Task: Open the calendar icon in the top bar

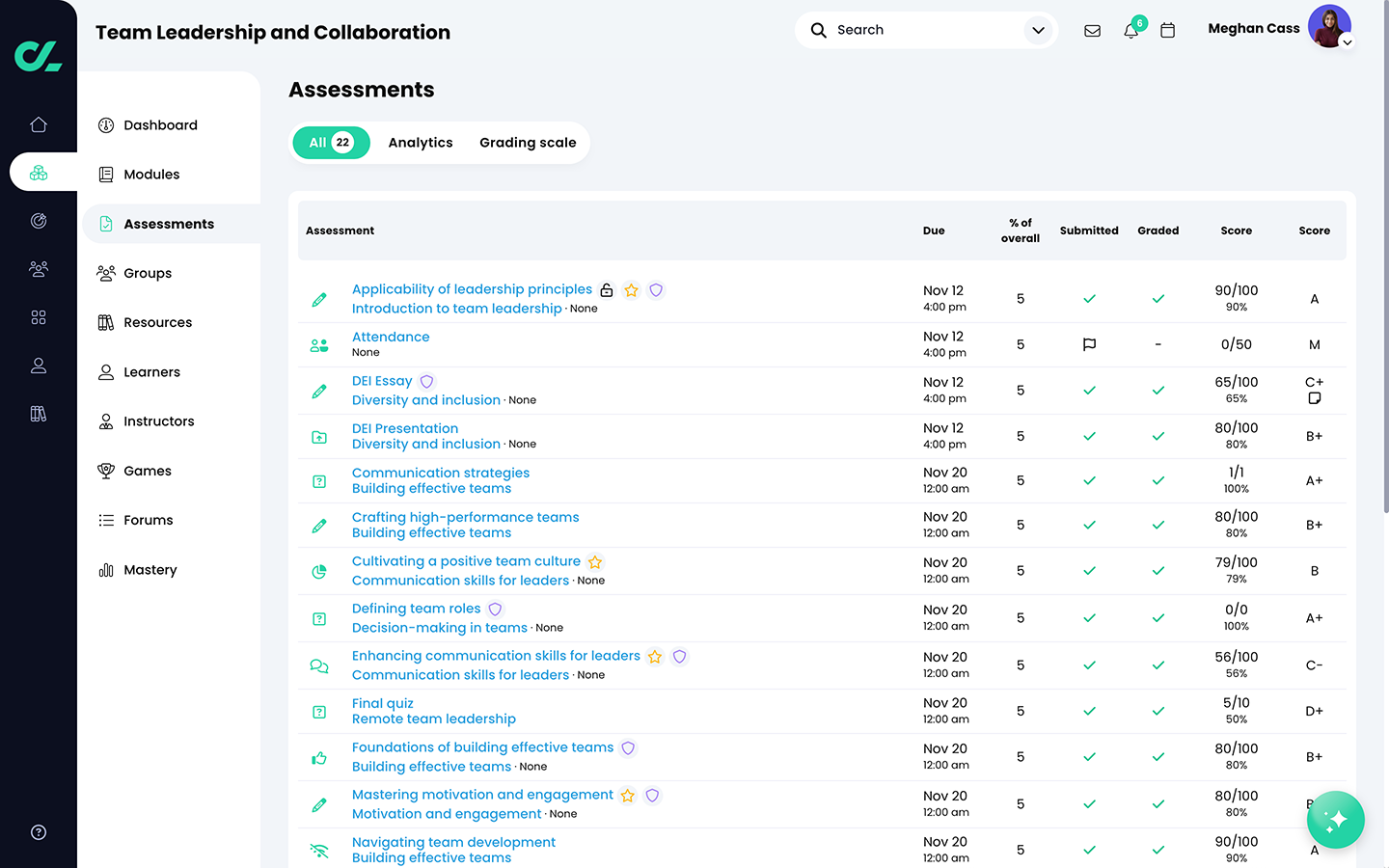Action: pyautogui.click(x=1168, y=30)
